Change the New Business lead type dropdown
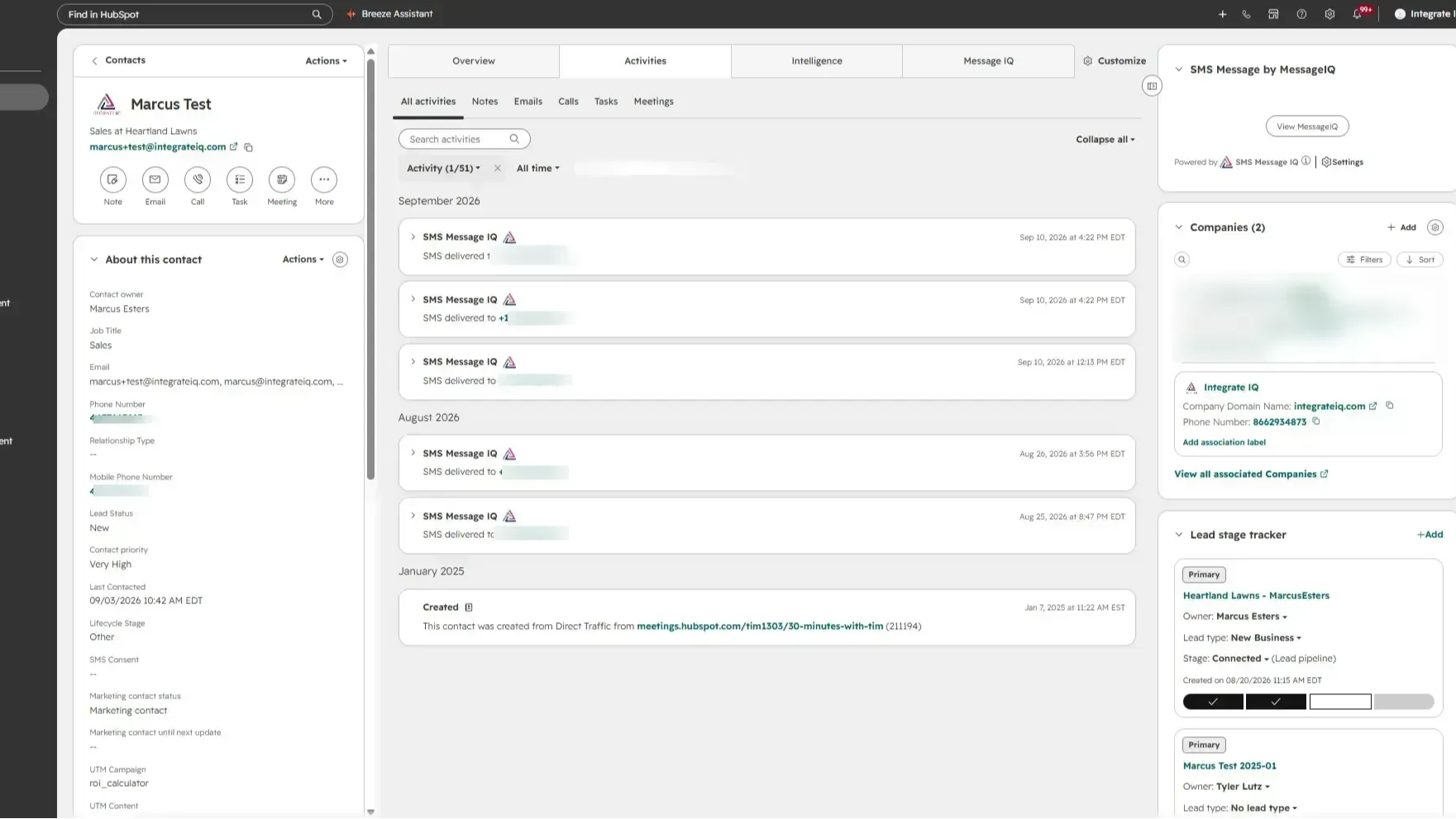1456x819 pixels. [x=1266, y=638]
